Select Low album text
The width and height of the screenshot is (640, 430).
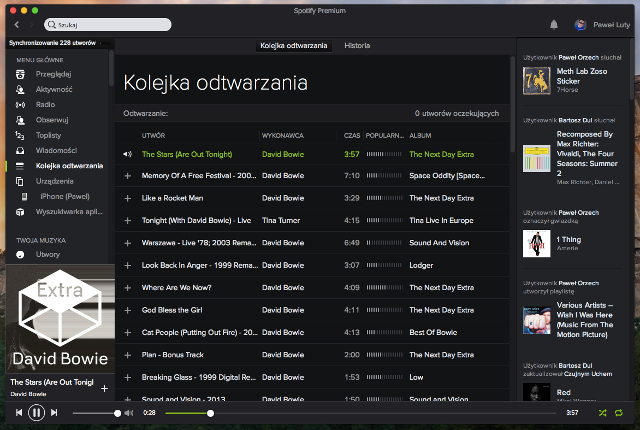tap(416, 378)
